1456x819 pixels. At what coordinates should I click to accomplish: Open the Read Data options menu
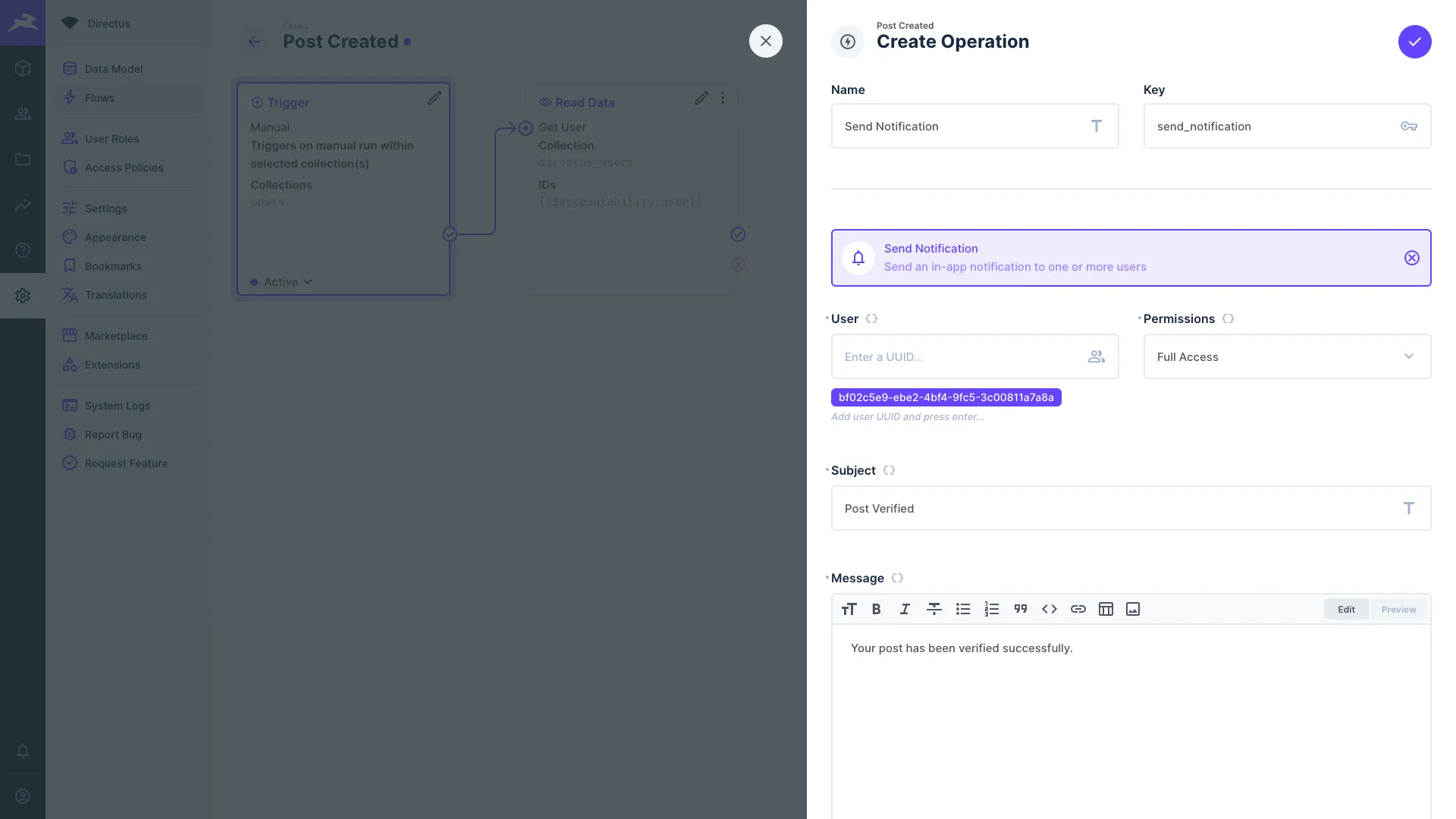[723, 98]
